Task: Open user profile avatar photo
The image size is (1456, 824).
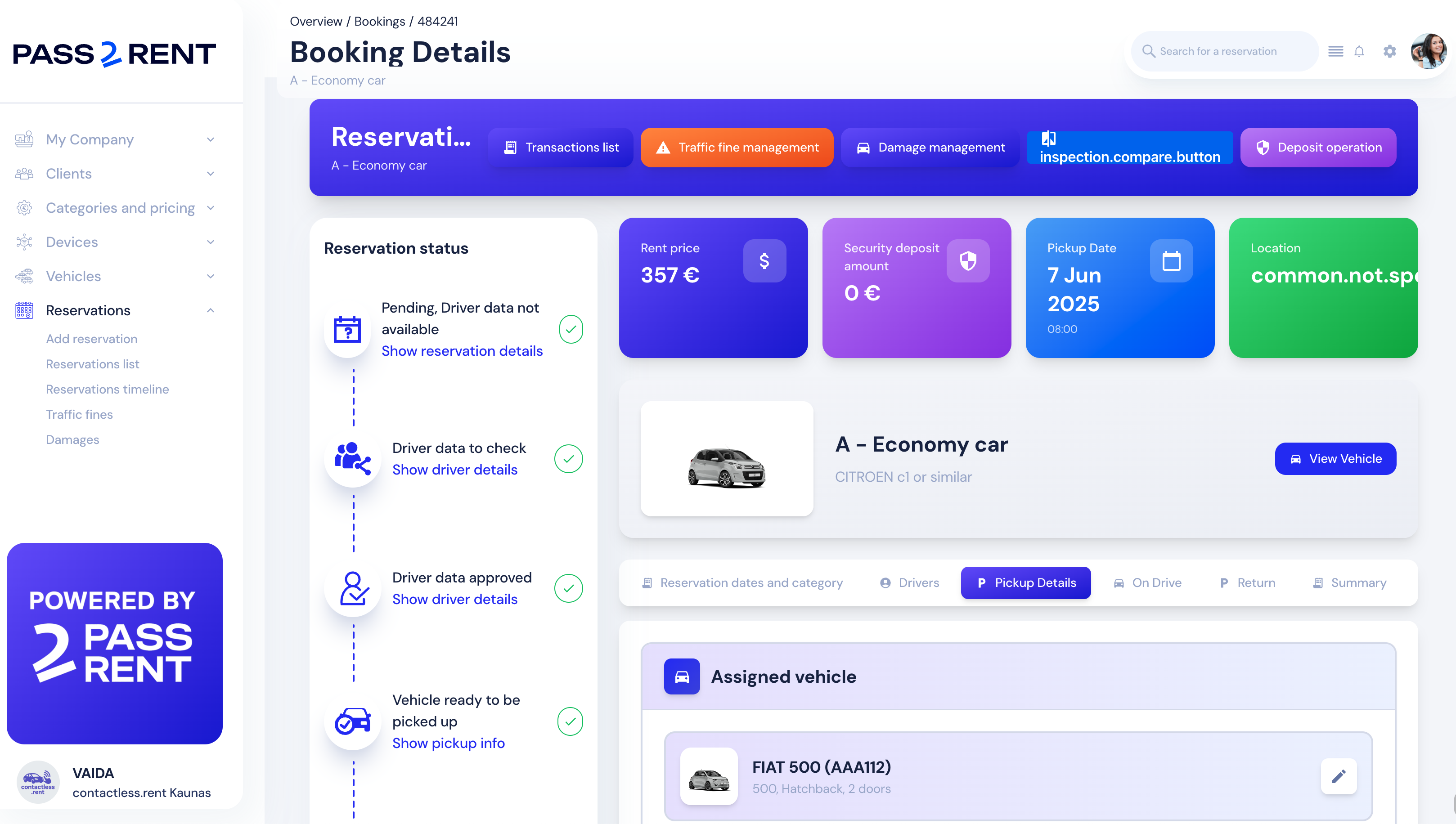Action: (x=1429, y=51)
